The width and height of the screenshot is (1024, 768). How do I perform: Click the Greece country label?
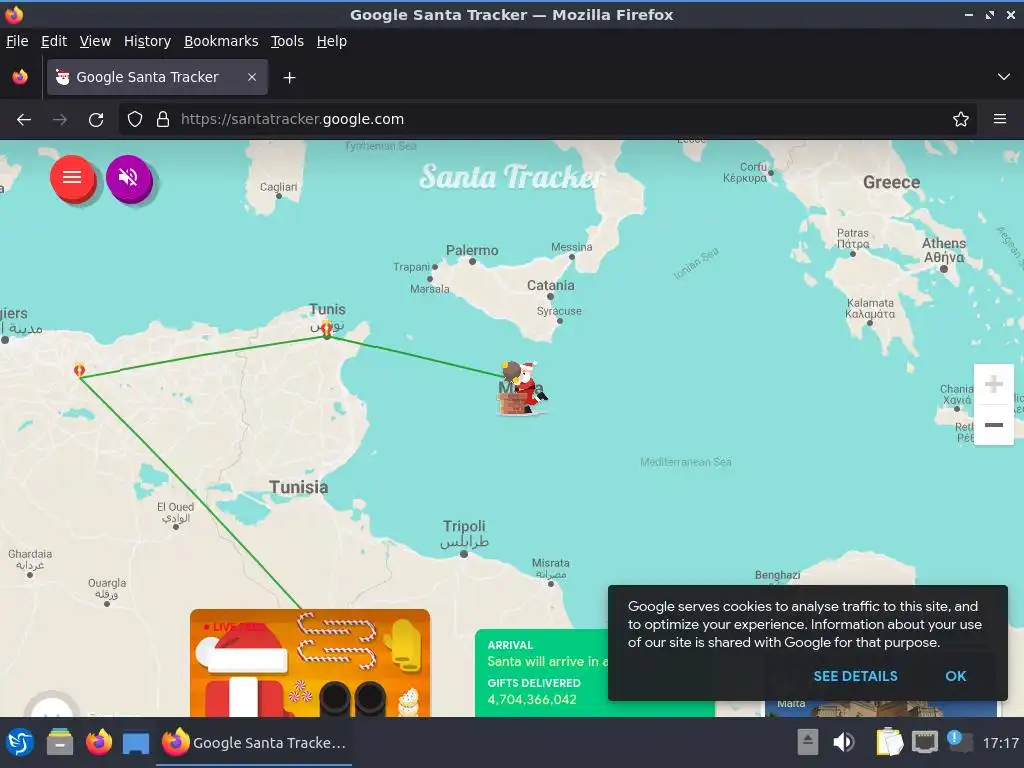point(891,182)
